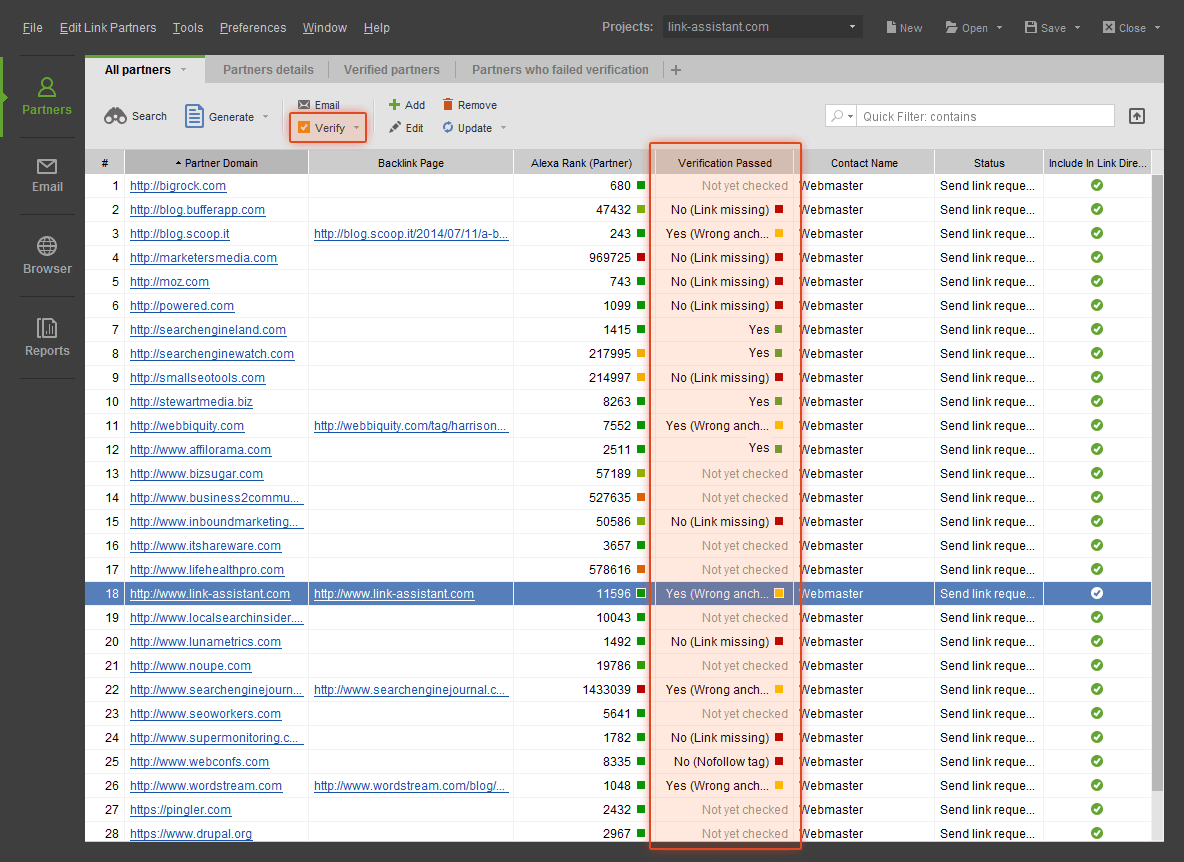Click the Email envelope toolbar button

coord(319,105)
